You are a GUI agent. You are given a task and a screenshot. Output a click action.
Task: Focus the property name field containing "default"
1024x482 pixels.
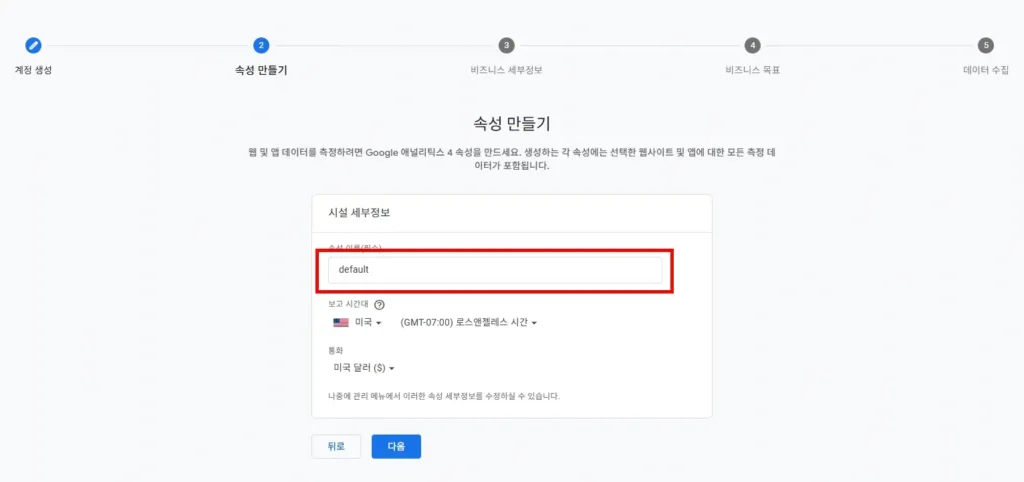pos(495,270)
